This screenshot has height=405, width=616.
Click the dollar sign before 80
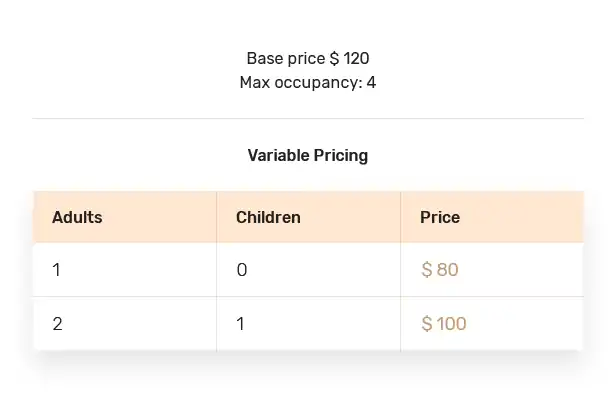click(x=427, y=270)
